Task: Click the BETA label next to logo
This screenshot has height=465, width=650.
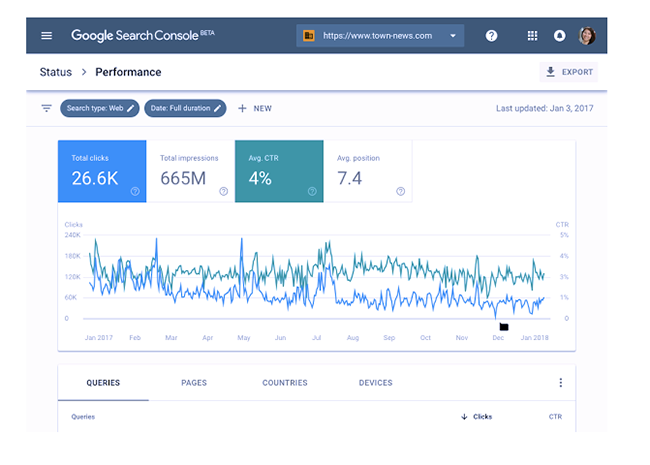Action: 207,33
